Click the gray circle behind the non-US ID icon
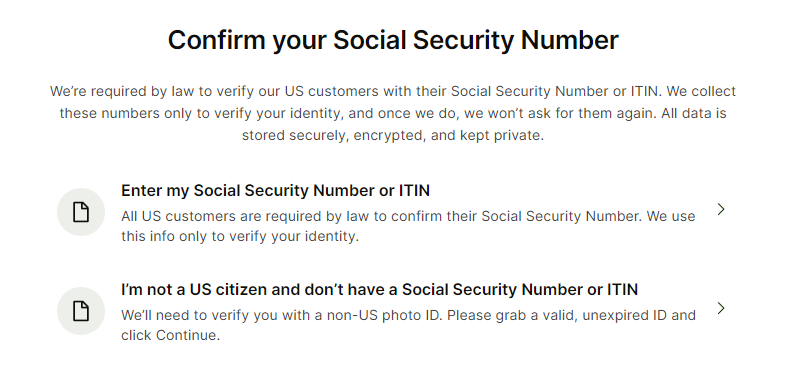The image size is (793, 387). [81, 311]
